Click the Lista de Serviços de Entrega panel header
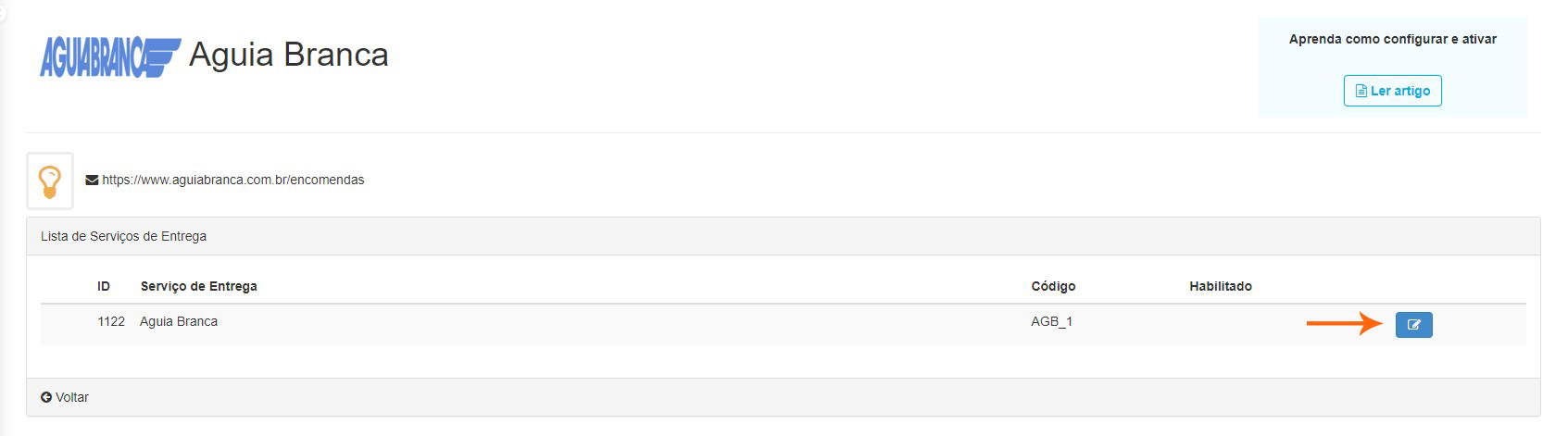This screenshot has height=436, width=1568. click(x=123, y=236)
